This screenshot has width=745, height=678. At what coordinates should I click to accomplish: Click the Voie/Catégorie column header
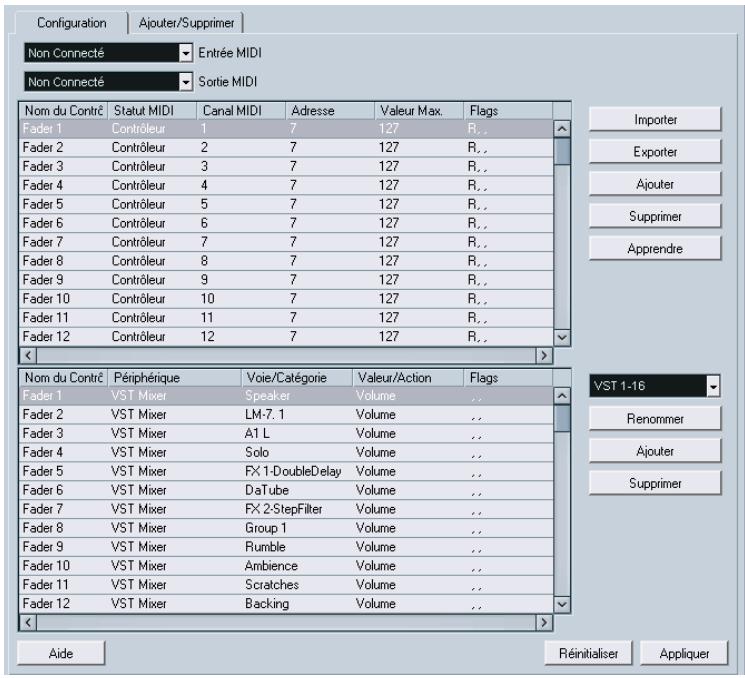(297, 378)
